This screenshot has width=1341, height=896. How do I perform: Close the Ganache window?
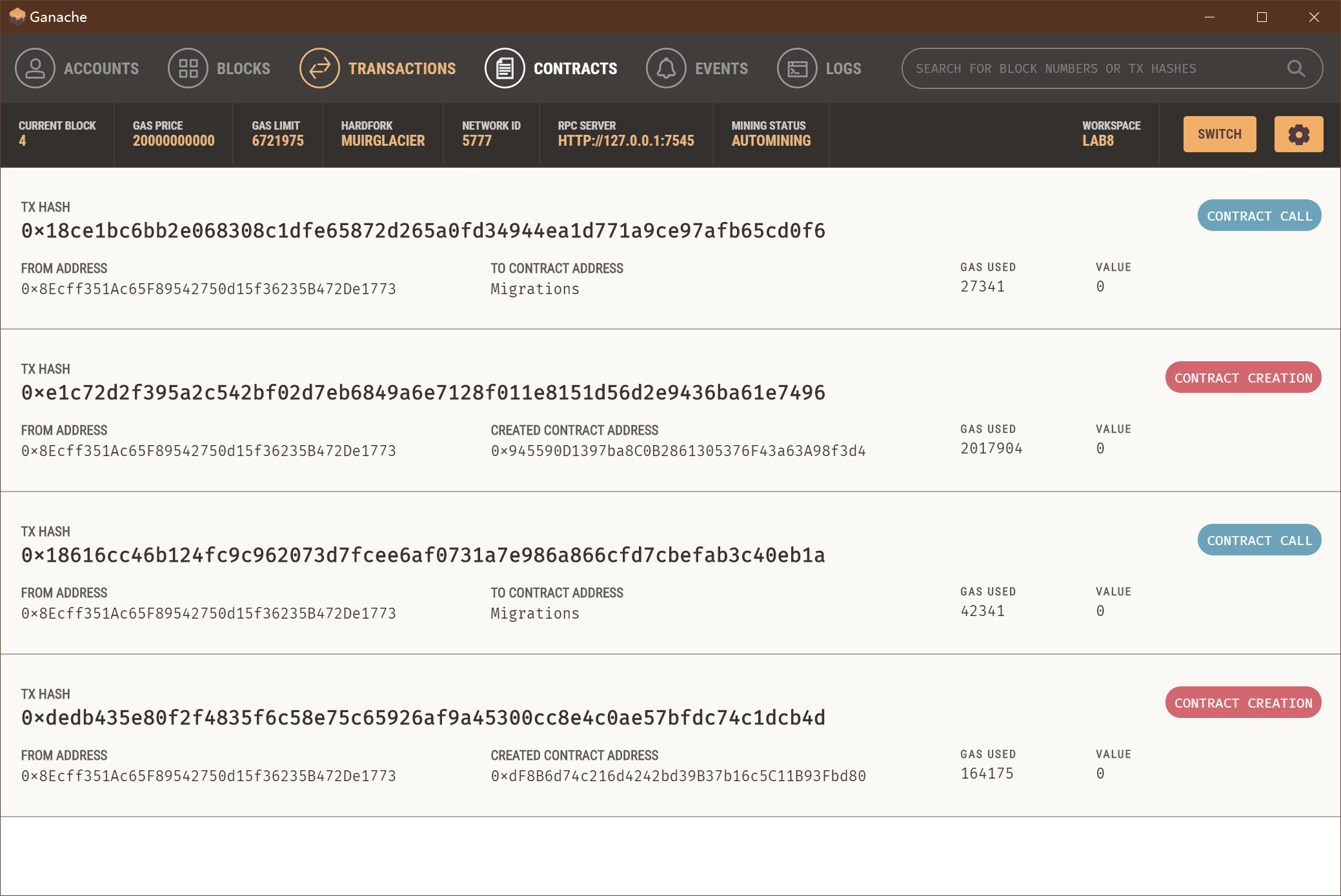pyautogui.click(x=1314, y=17)
